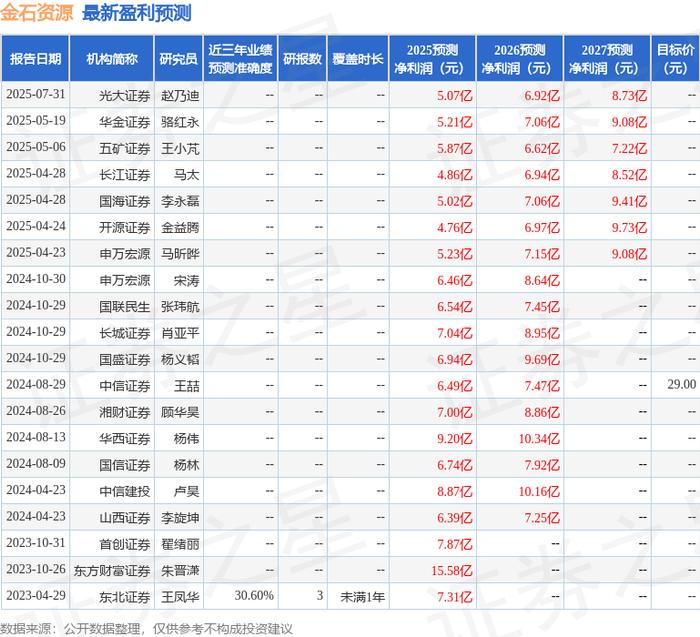
Task: Click the 9.73亿 forecast value
Action: (629, 227)
